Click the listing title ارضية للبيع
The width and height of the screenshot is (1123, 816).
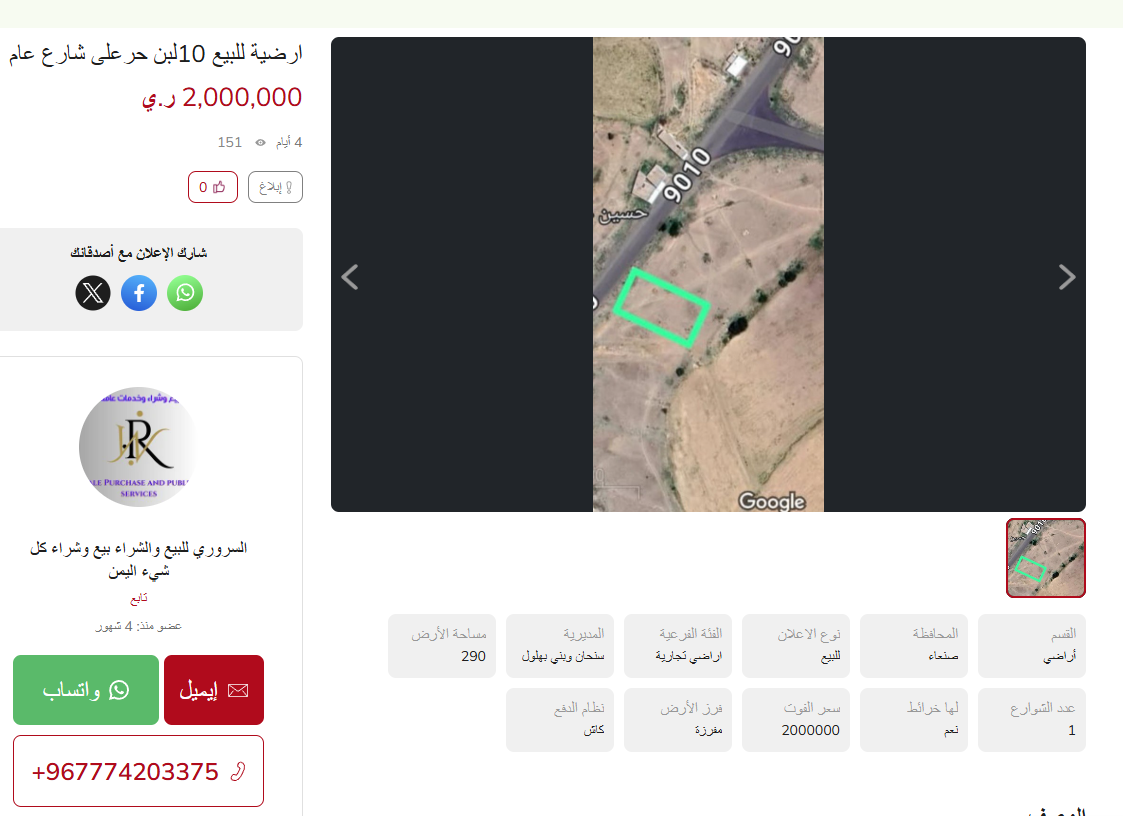coord(155,54)
